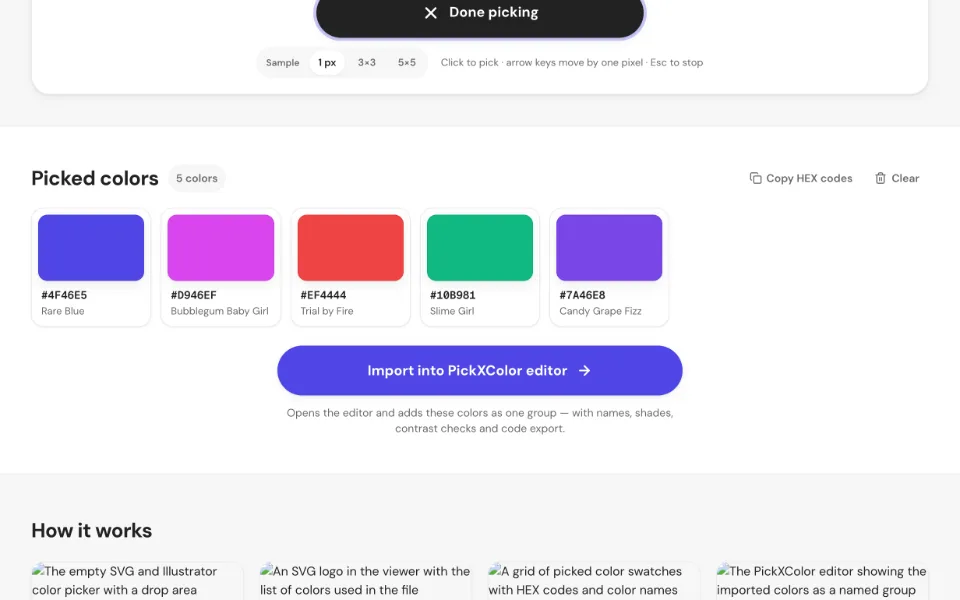960x600 pixels.
Task: Click the Rare Blue color name
Action: [x=62, y=311]
